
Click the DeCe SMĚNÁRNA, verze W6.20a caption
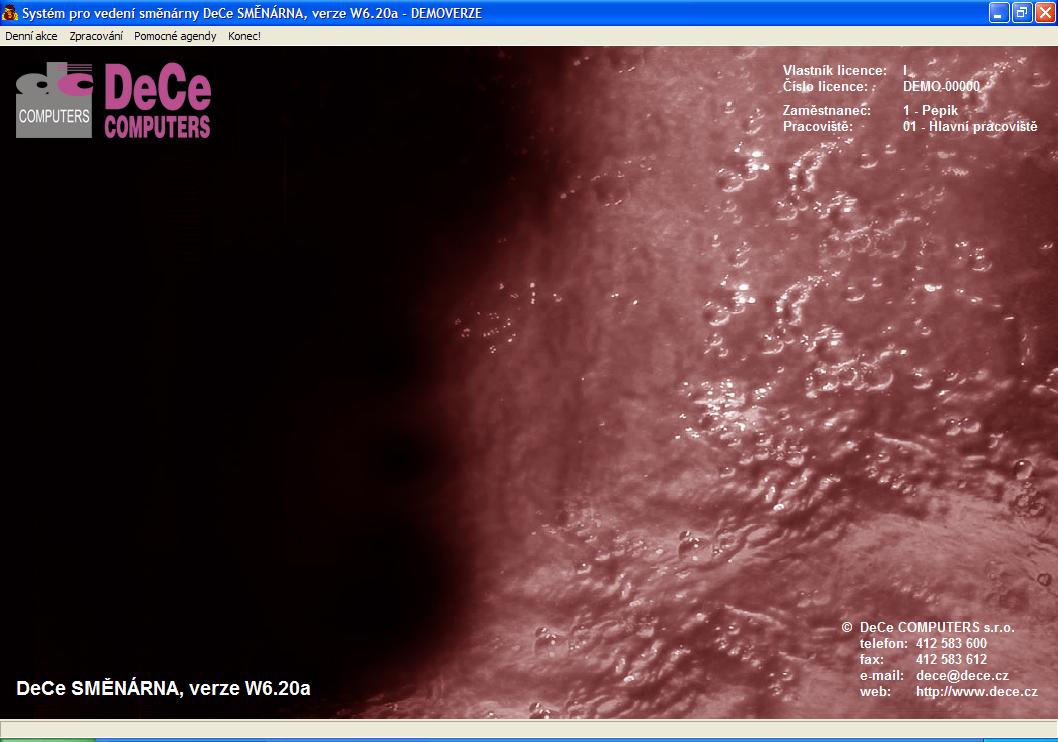coord(163,688)
